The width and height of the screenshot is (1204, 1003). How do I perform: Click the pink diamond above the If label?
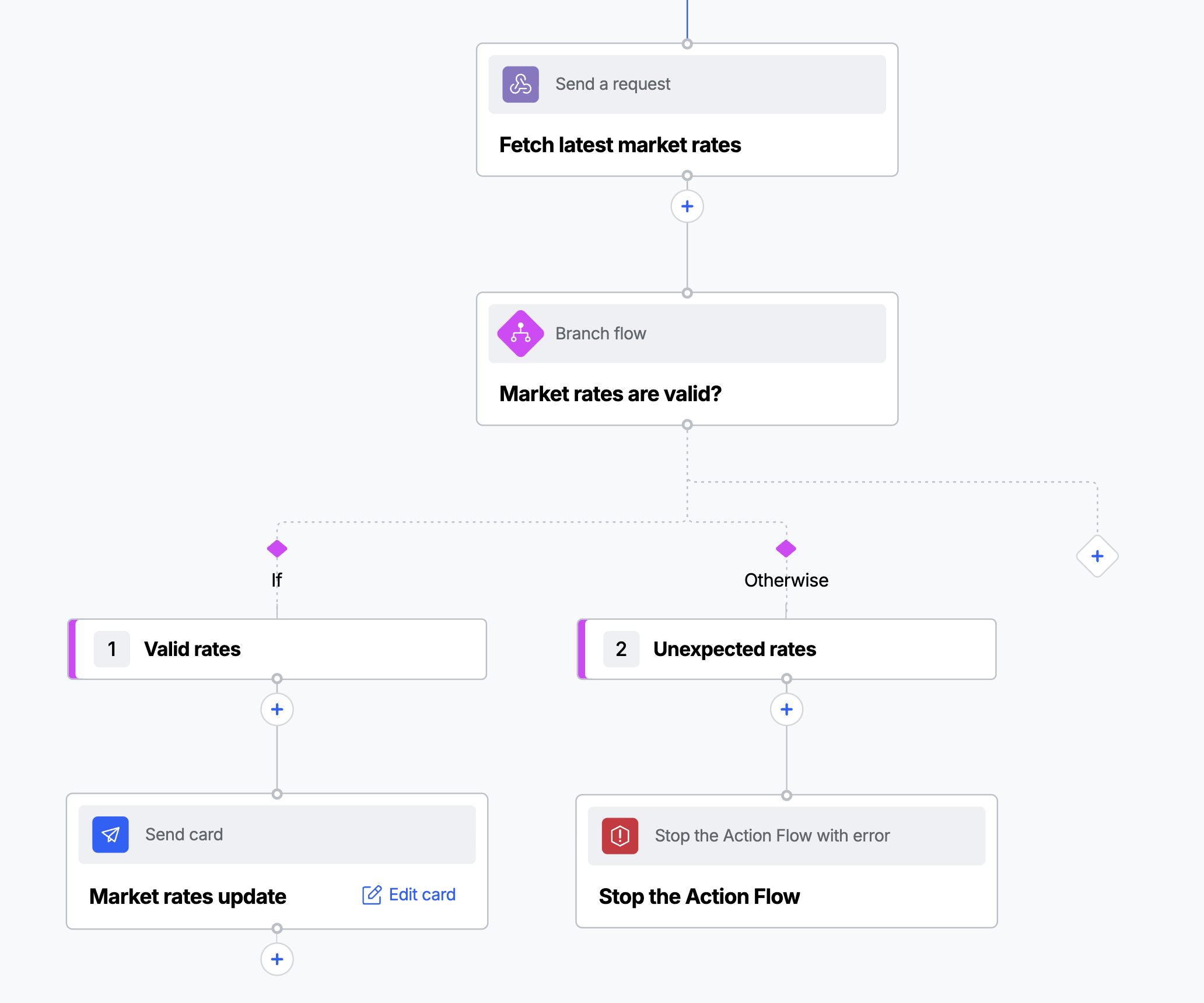(277, 549)
